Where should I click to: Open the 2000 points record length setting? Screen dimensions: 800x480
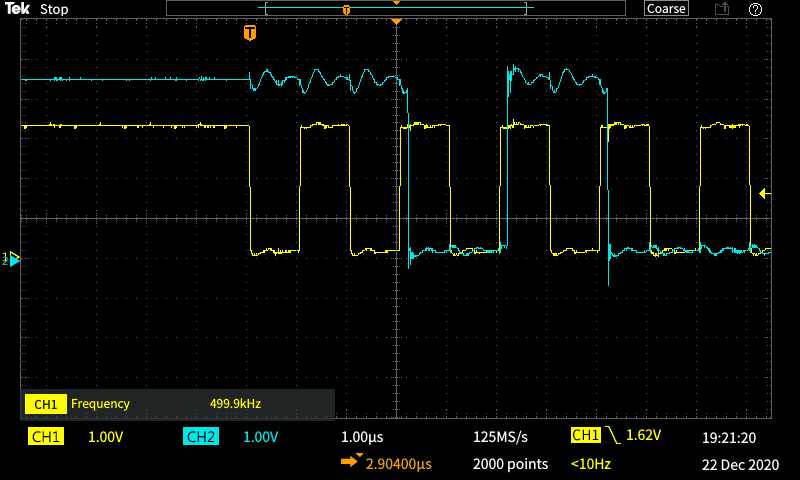tap(510, 464)
